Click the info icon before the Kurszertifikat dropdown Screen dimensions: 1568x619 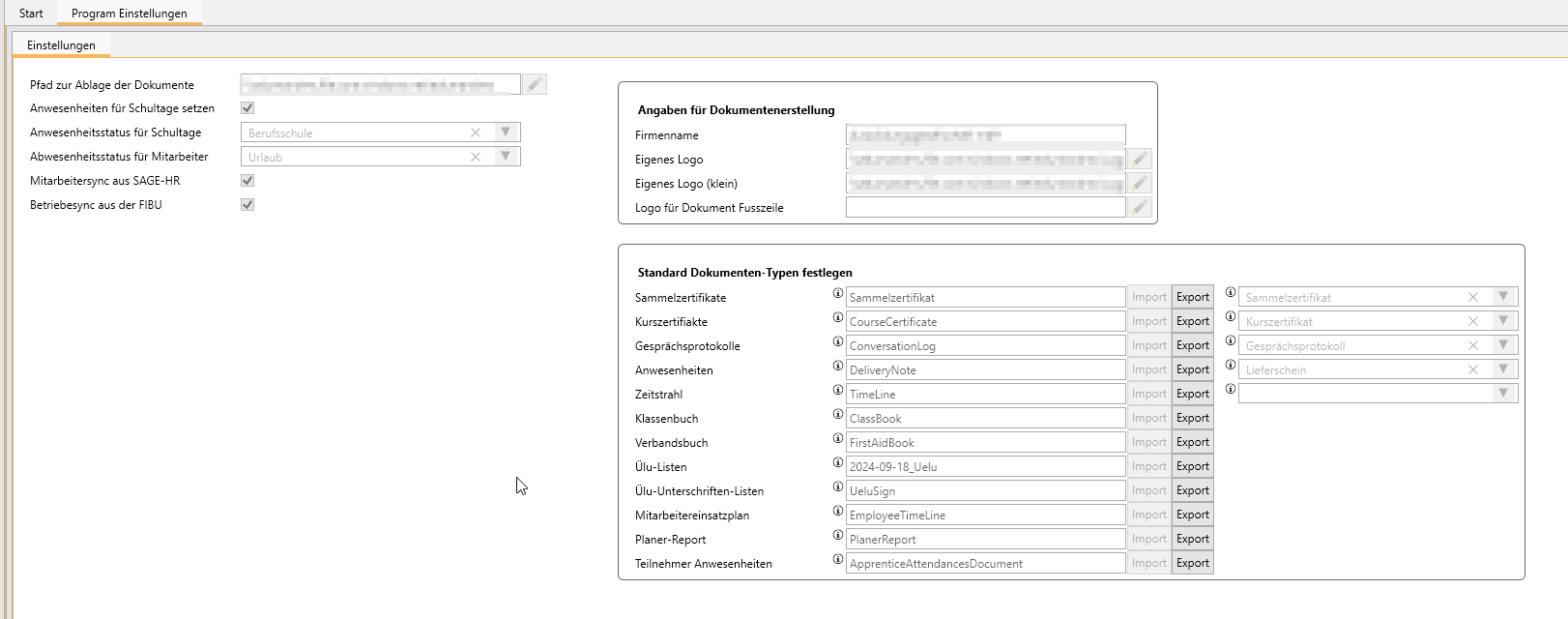(x=1231, y=316)
